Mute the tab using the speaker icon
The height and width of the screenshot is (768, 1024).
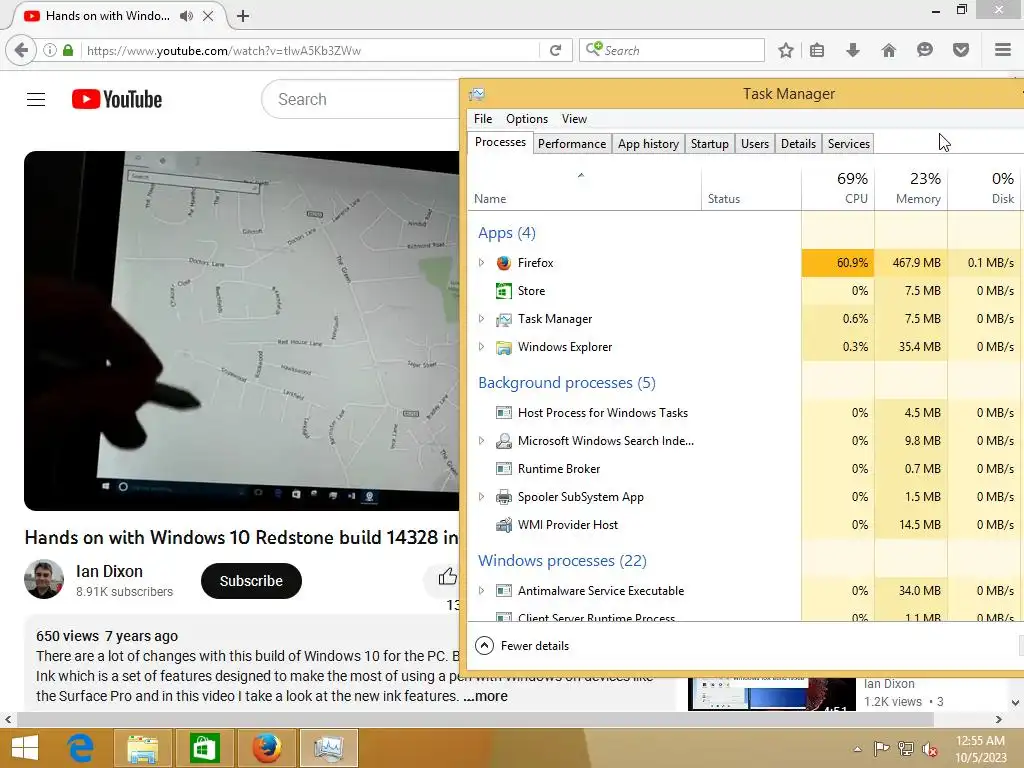[186, 16]
